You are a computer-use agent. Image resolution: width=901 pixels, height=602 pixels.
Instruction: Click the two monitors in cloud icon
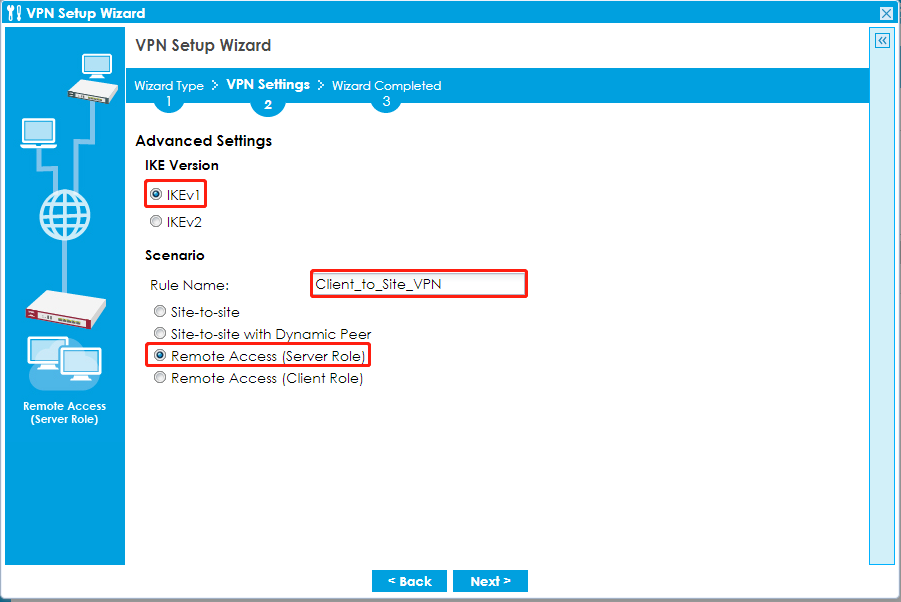pos(63,362)
